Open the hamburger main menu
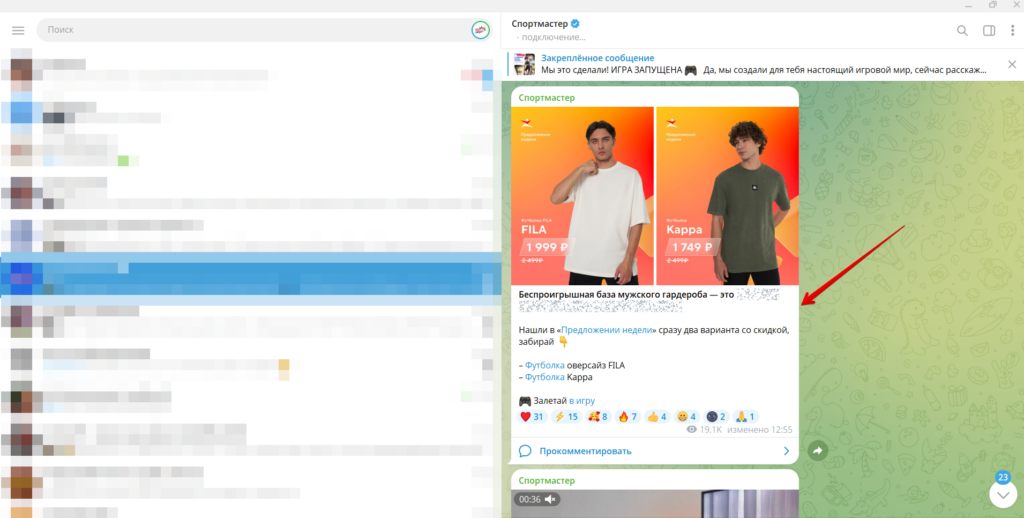 pyautogui.click(x=18, y=30)
